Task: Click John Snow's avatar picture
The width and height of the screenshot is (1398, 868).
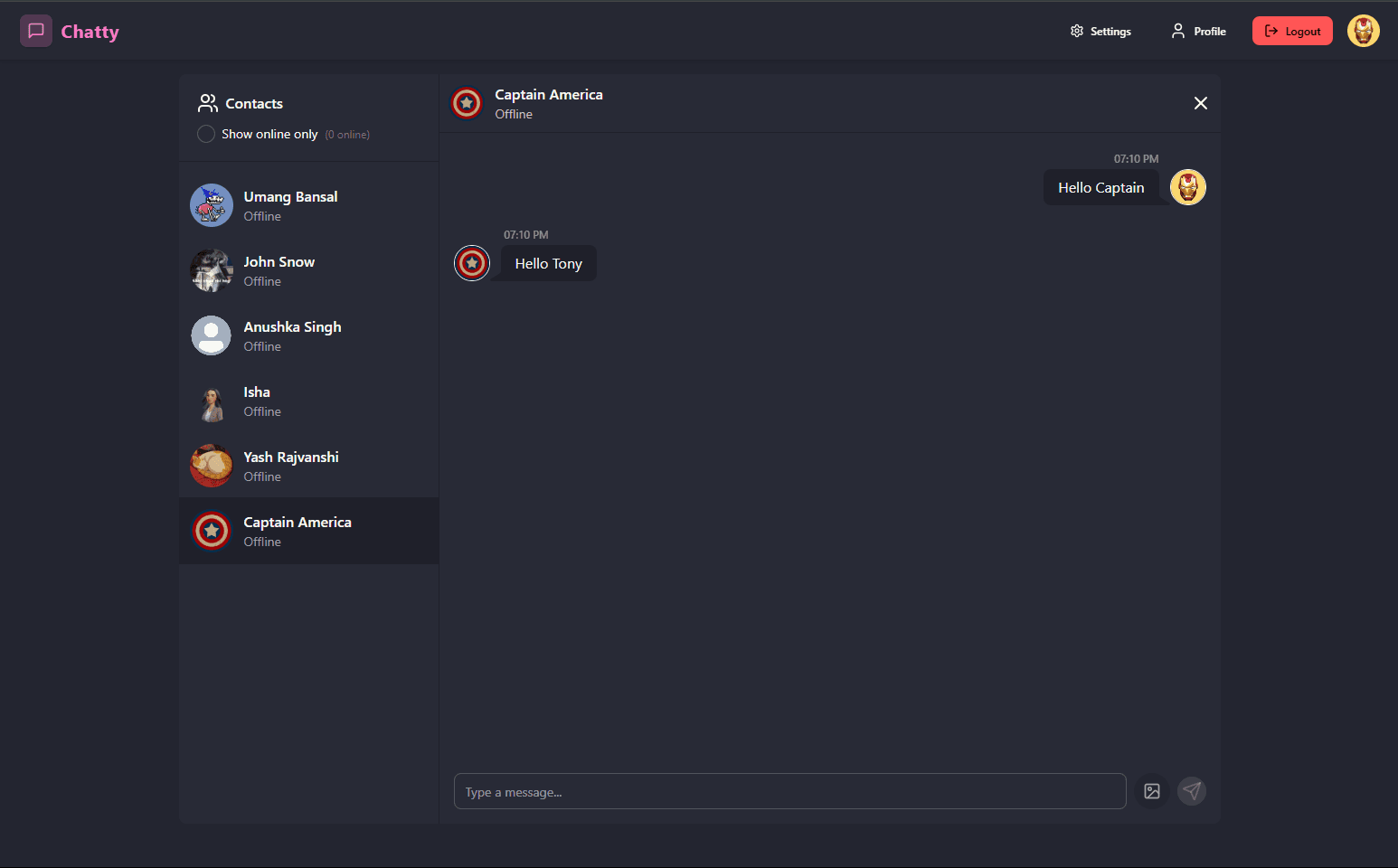Action: 212,270
